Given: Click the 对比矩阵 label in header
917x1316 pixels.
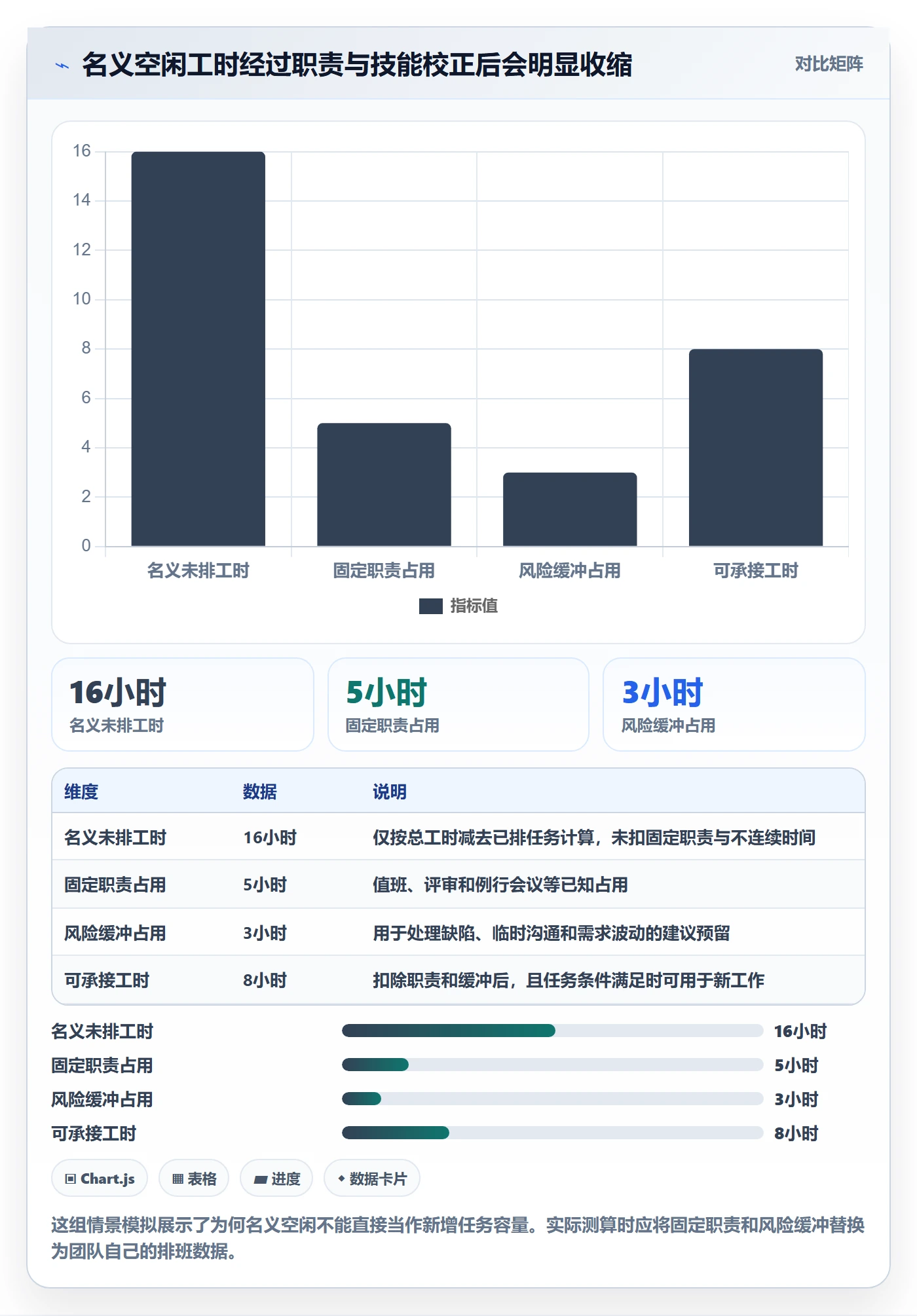Looking at the screenshot, I should [829, 64].
